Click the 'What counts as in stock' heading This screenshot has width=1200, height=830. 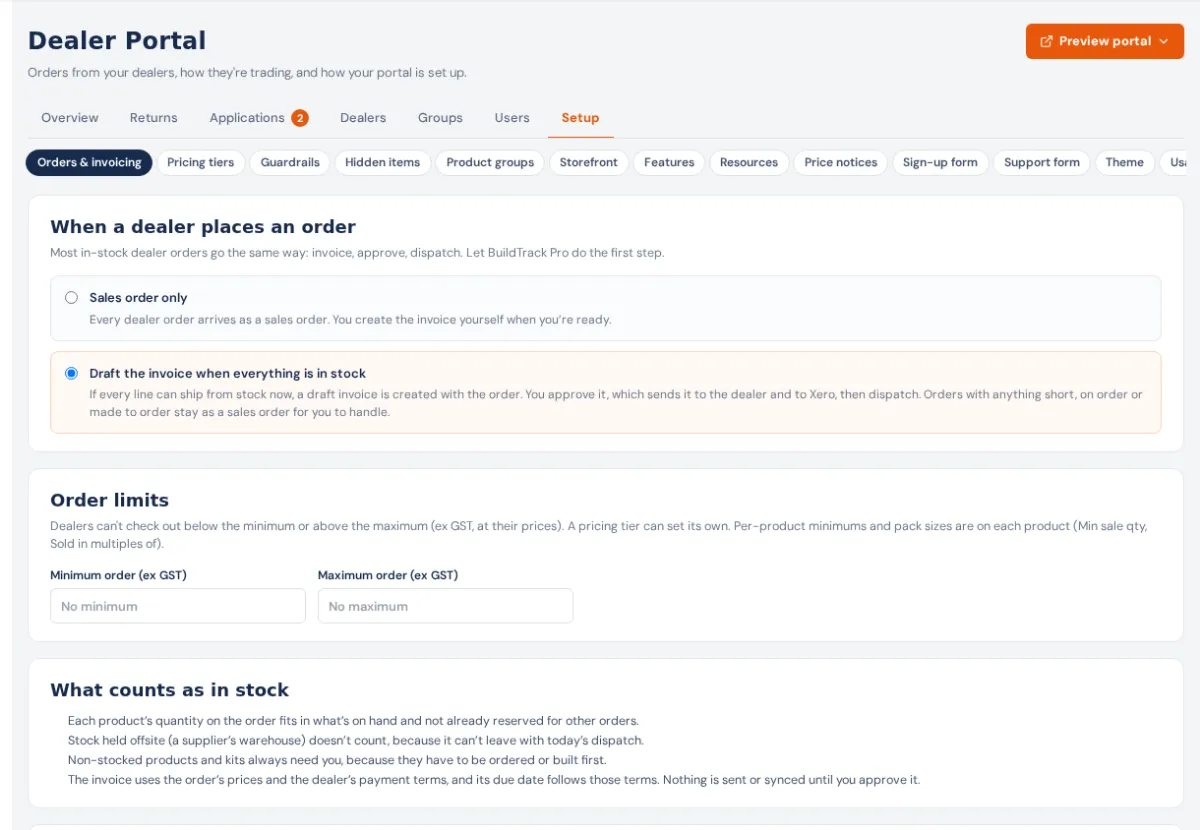[x=170, y=690]
